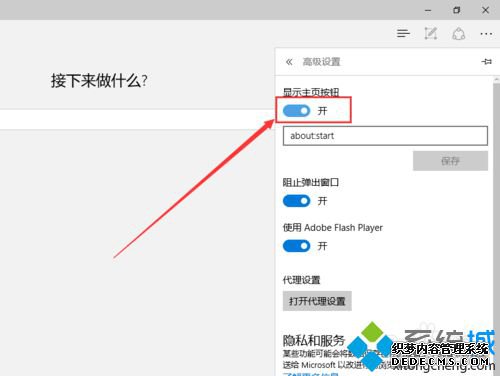Screen dimensions: 500x376
Task: Close the browser window
Action: tap(485, 10)
